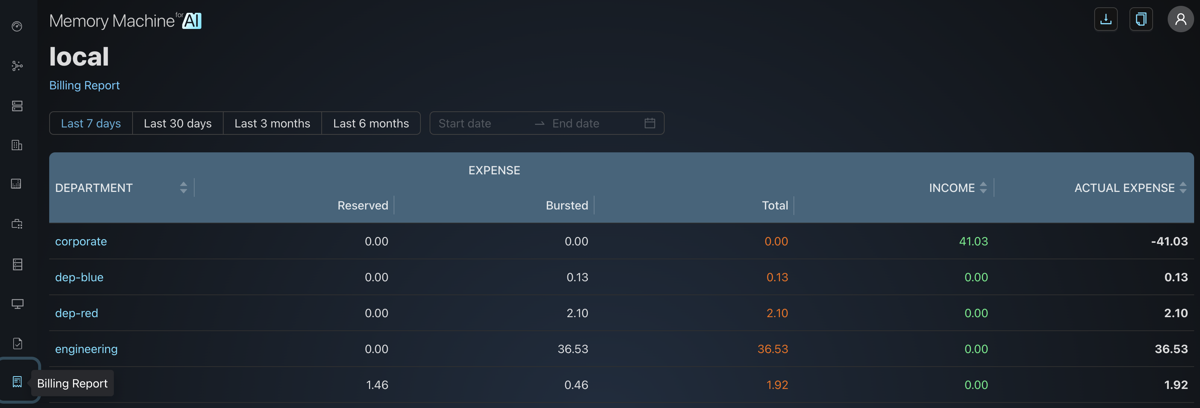This screenshot has height=408, width=1200.
Task: Switch to Last 30 days range
Action: coord(177,123)
